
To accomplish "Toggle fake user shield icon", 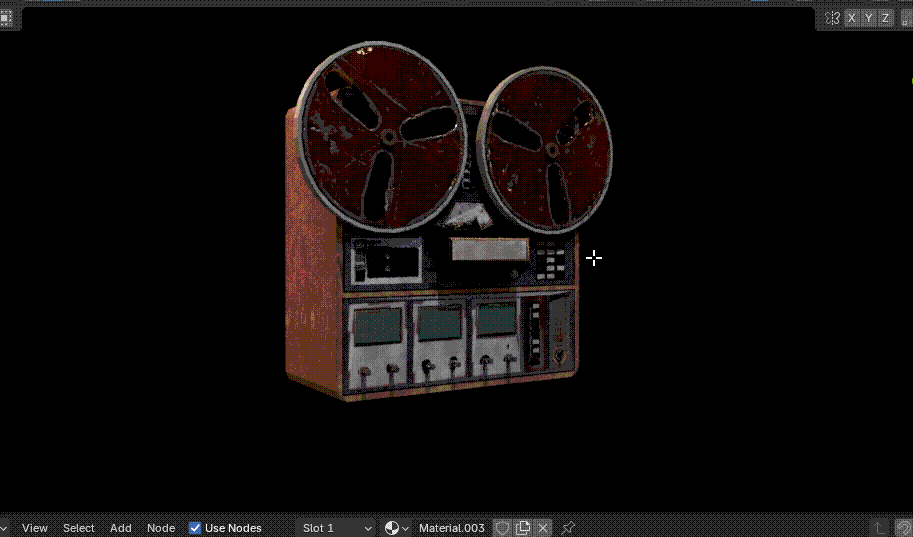I will 502,528.
